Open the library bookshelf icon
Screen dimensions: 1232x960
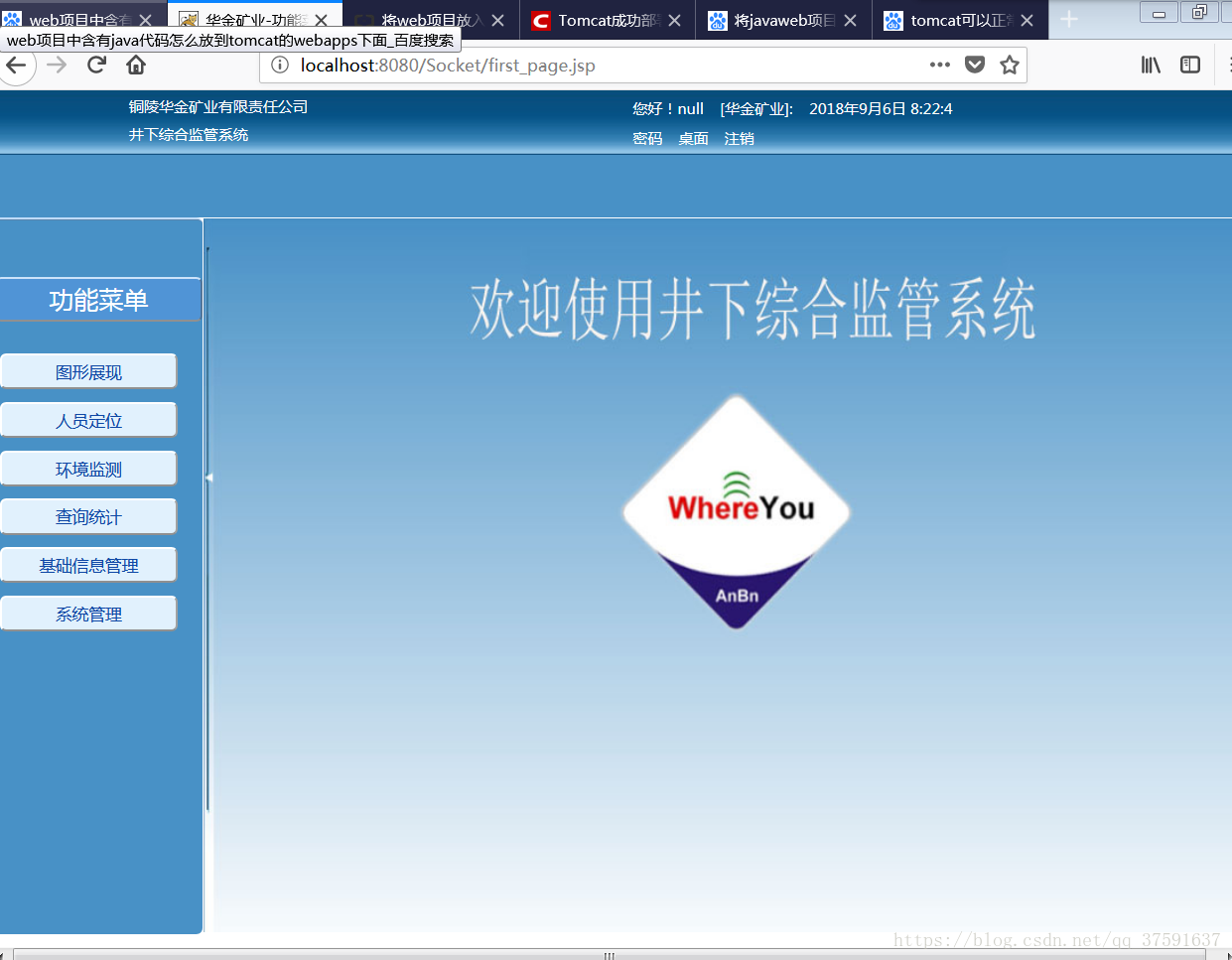click(1151, 66)
